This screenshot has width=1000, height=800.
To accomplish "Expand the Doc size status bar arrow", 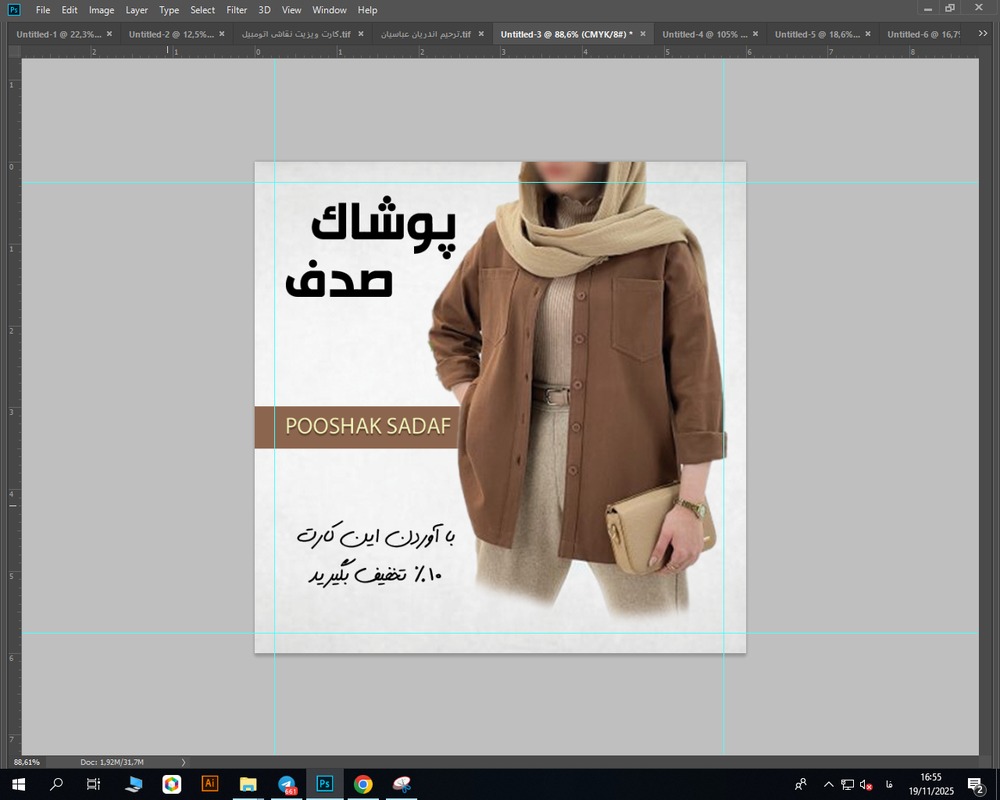I will pyautogui.click(x=183, y=762).
